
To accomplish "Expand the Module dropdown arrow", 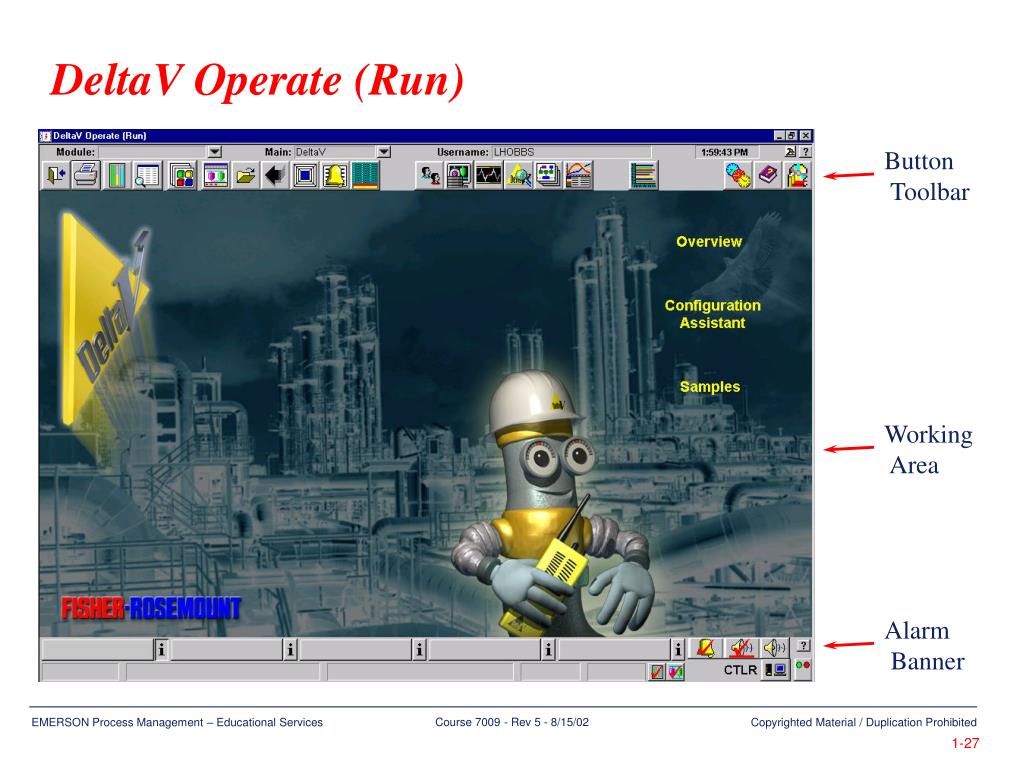I will [x=214, y=152].
